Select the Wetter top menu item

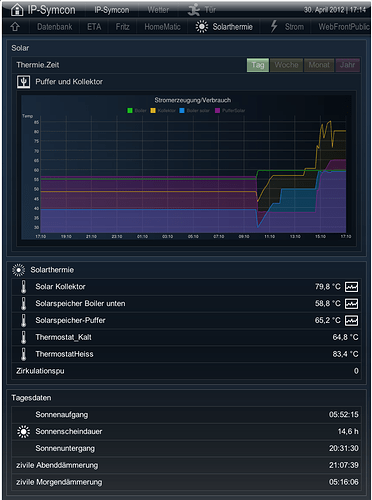158,10
